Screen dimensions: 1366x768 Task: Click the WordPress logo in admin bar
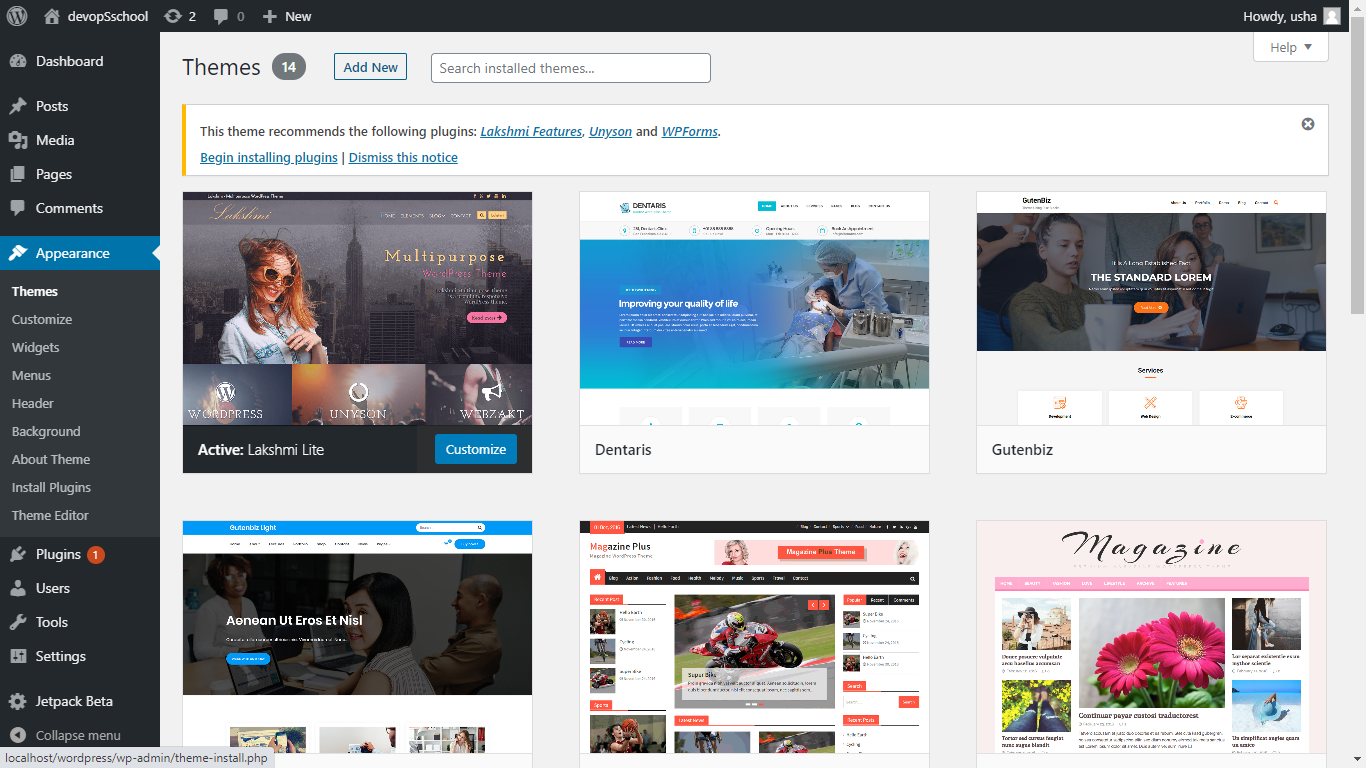coord(17,16)
